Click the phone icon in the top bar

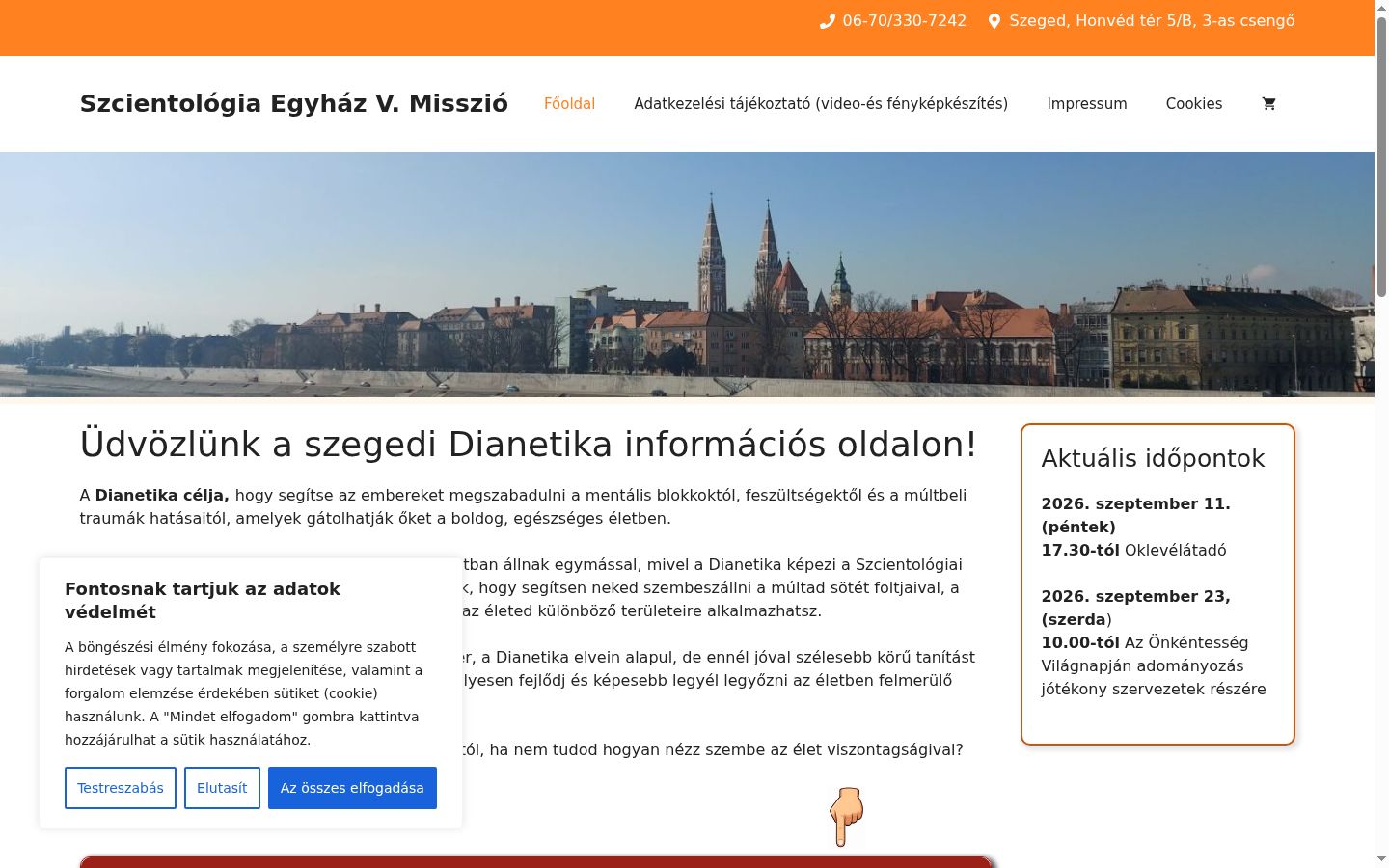click(x=827, y=21)
